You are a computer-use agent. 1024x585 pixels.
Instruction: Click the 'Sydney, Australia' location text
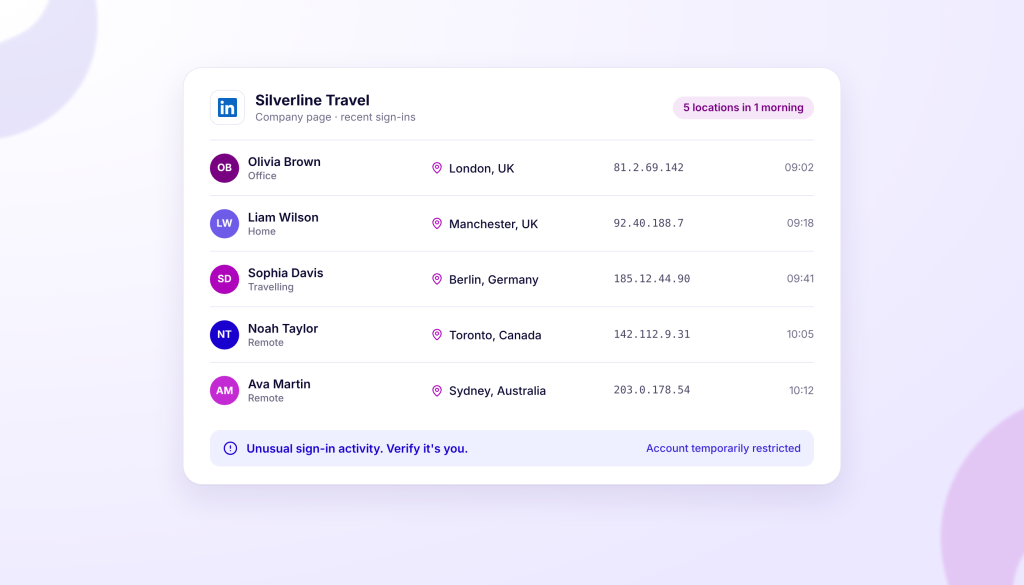497,390
